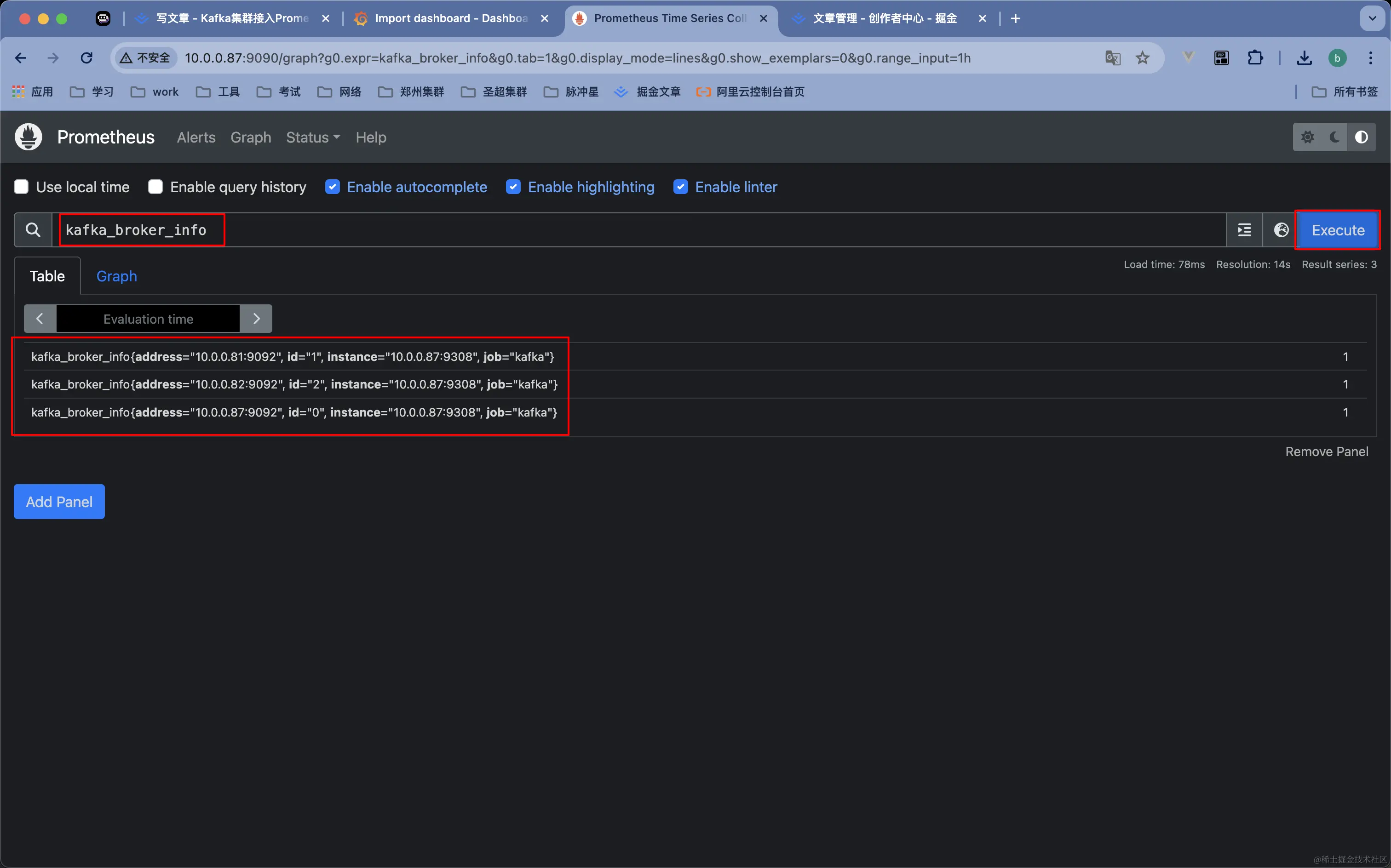Open the 掘金文章 bookmark
1391x868 pixels.
(x=647, y=92)
